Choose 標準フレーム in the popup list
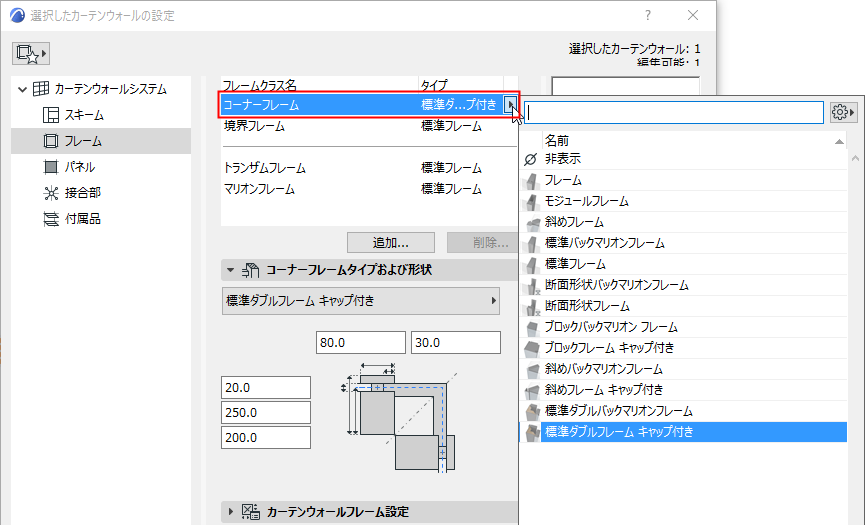This screenshot has height=525, width=865. [683, 264]
